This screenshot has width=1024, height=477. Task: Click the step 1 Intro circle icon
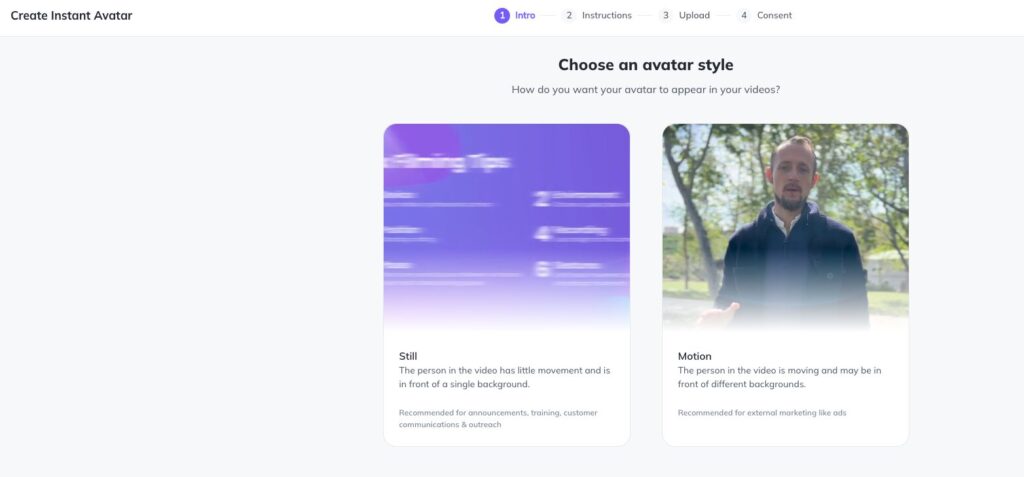[502, 16]
